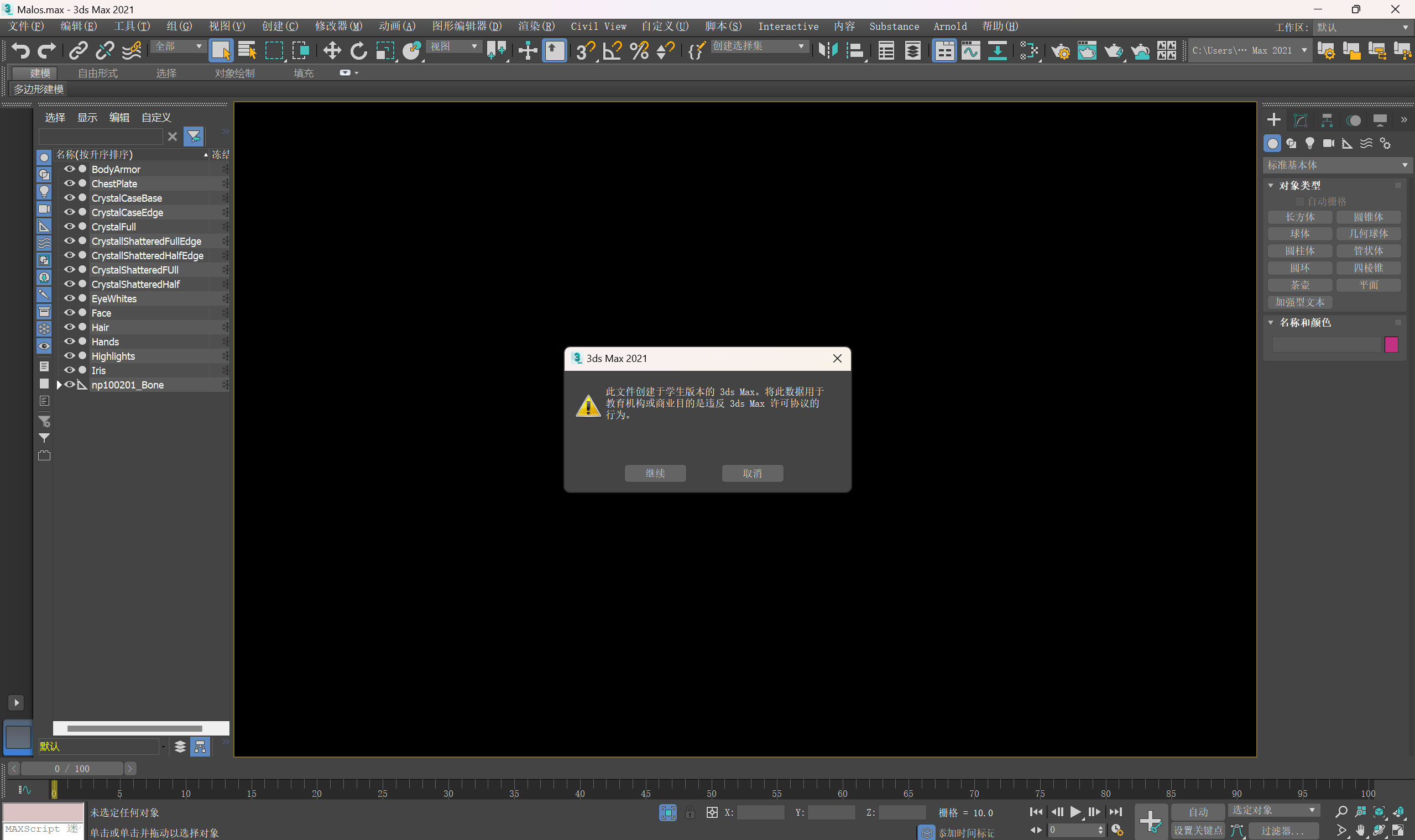The width and height of the screenshot is (1415, 840).
Task: Select Lights category in create panel
Action: 1310,143
